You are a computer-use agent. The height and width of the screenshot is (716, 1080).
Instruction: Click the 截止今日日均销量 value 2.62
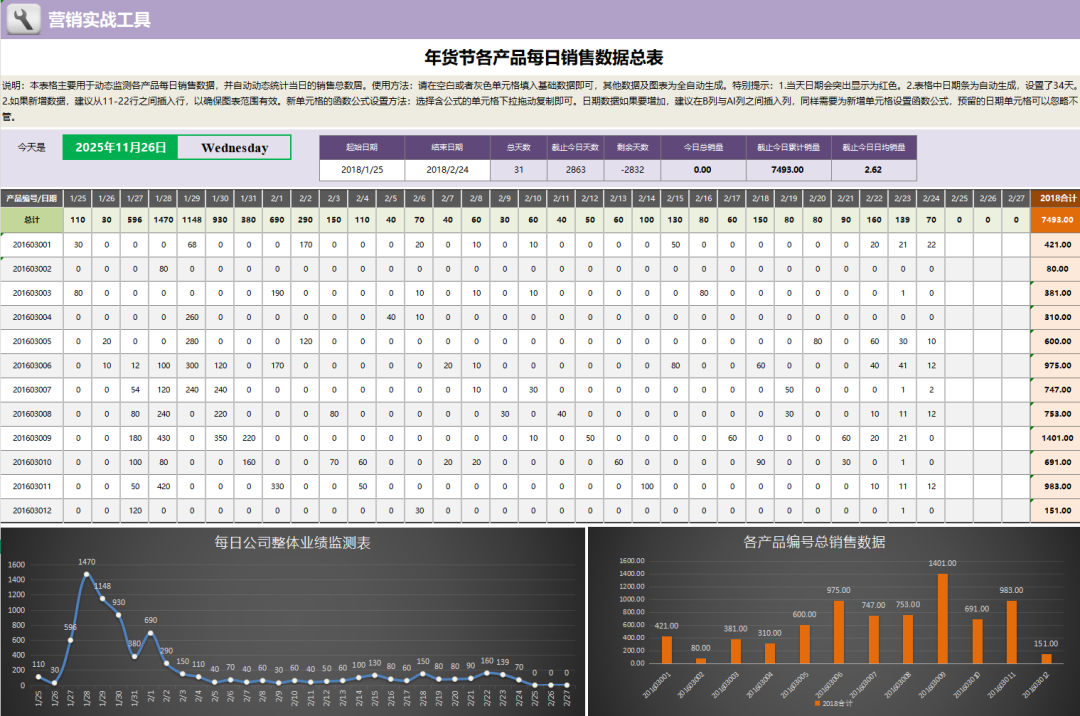873,170
